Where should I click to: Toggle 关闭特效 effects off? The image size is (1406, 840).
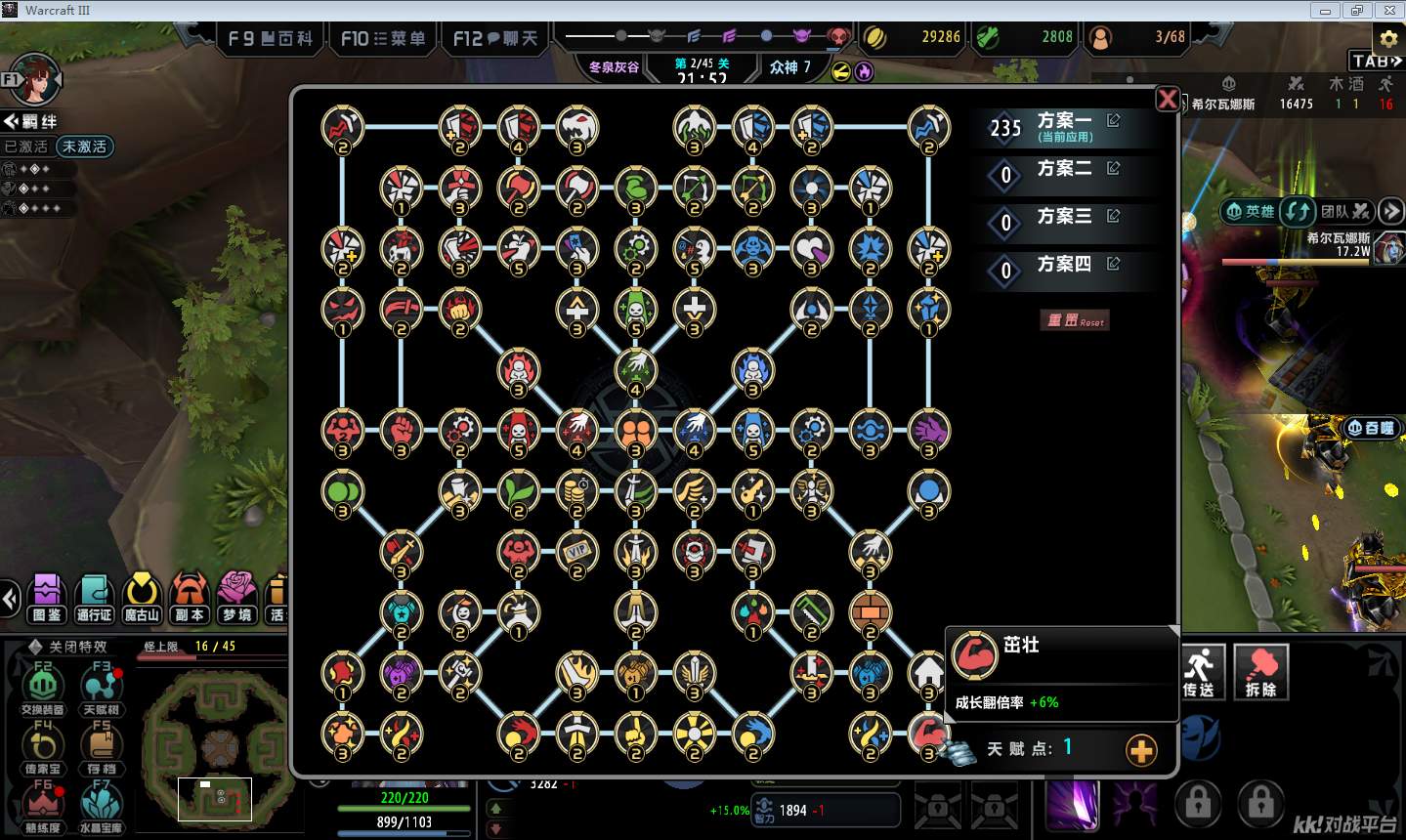pyautogui.click(x=70, y=647)
